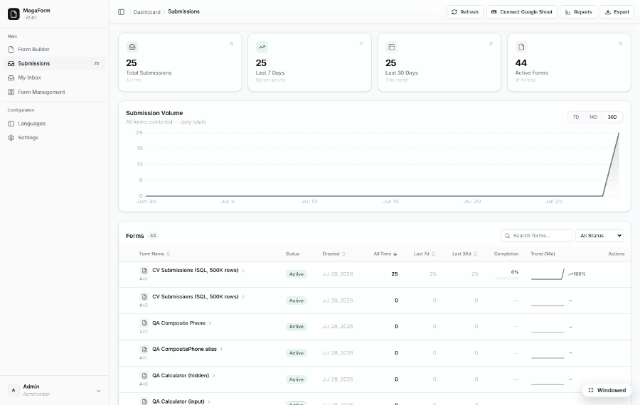Click the form icon beside QA Calculator (hidden)
The image size is (640, 405).
coord(144,376)
